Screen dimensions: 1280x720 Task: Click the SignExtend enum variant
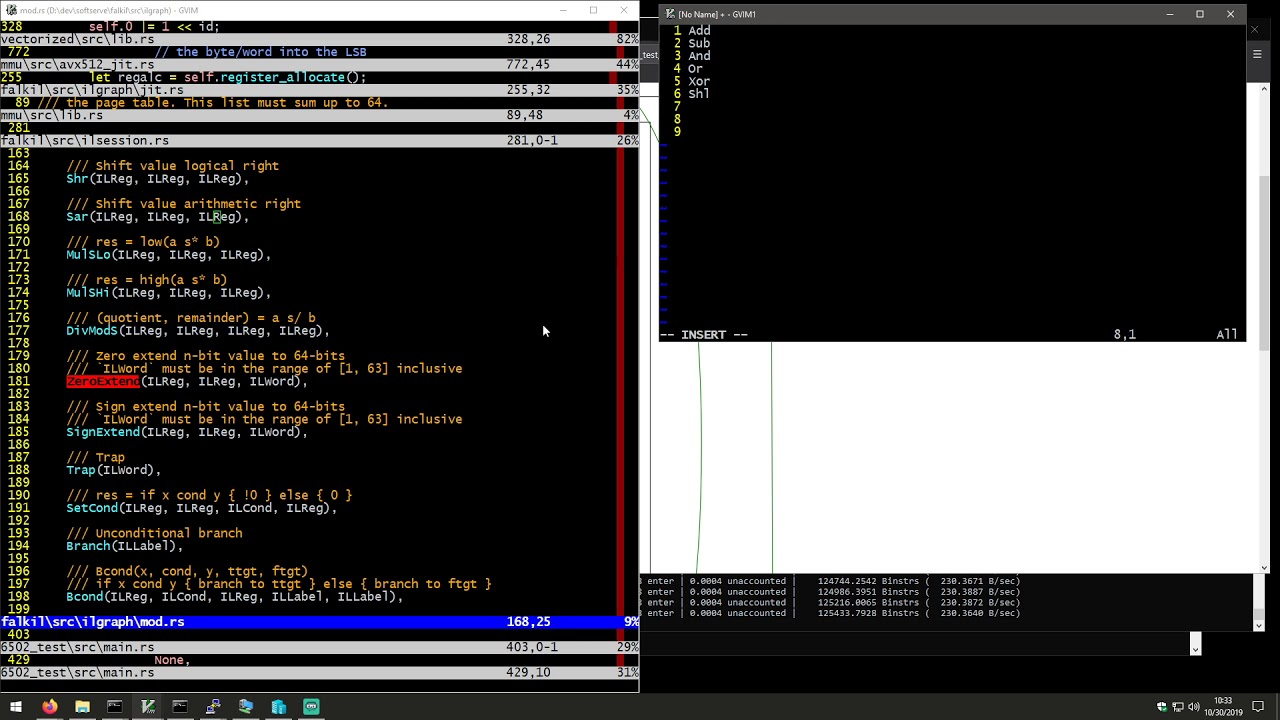tap(103, 432)
